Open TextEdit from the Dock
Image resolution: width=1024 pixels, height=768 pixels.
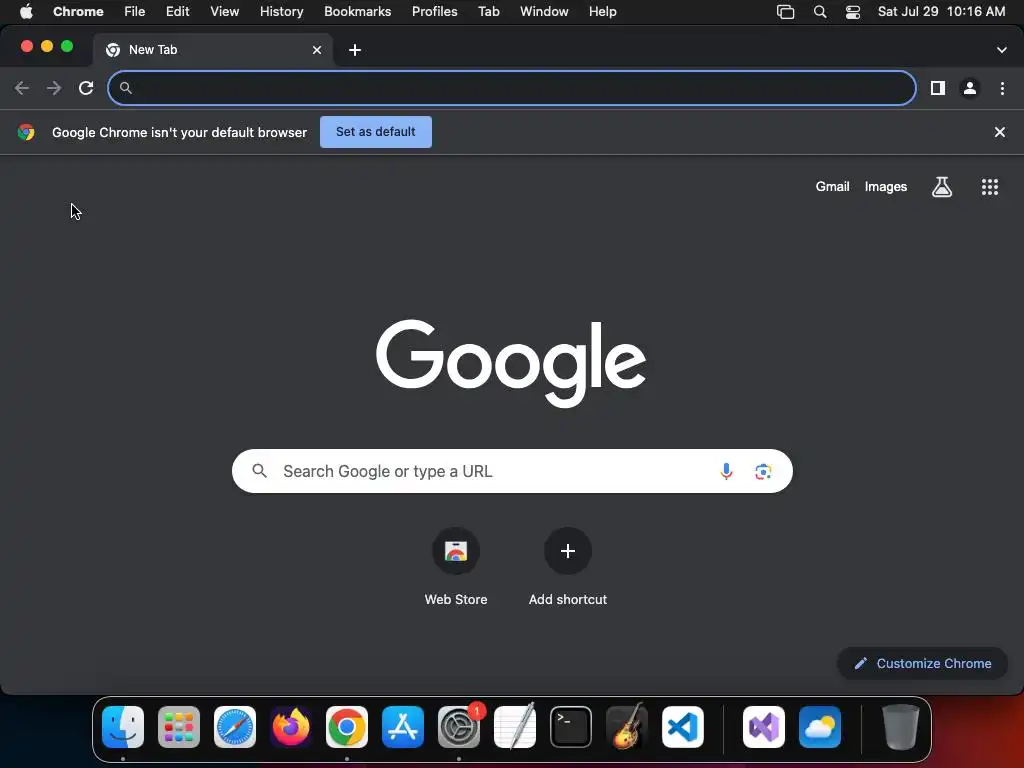515,727
